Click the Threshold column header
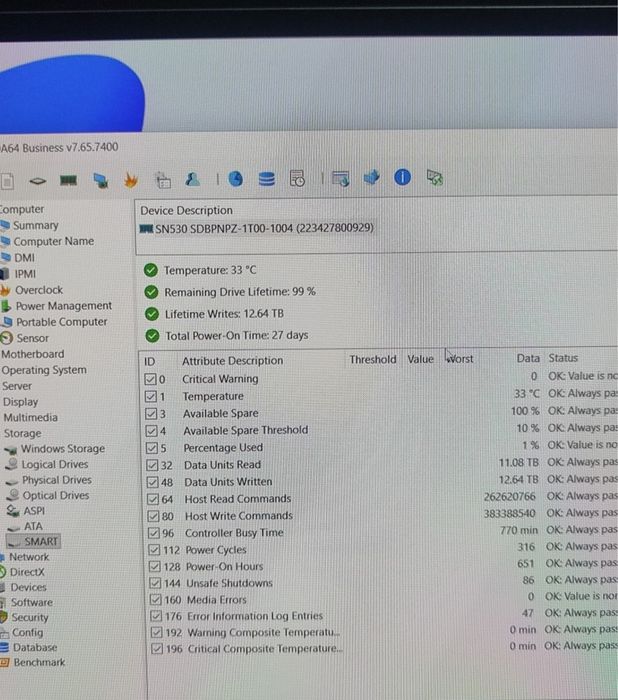Screen dimensions: 618x700 [x=373, y=359]
